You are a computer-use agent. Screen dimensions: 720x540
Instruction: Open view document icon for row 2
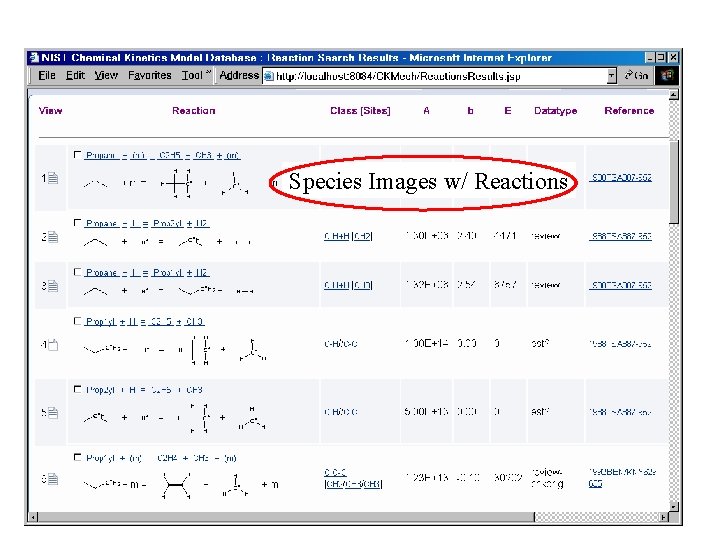(x=53, y=237)
